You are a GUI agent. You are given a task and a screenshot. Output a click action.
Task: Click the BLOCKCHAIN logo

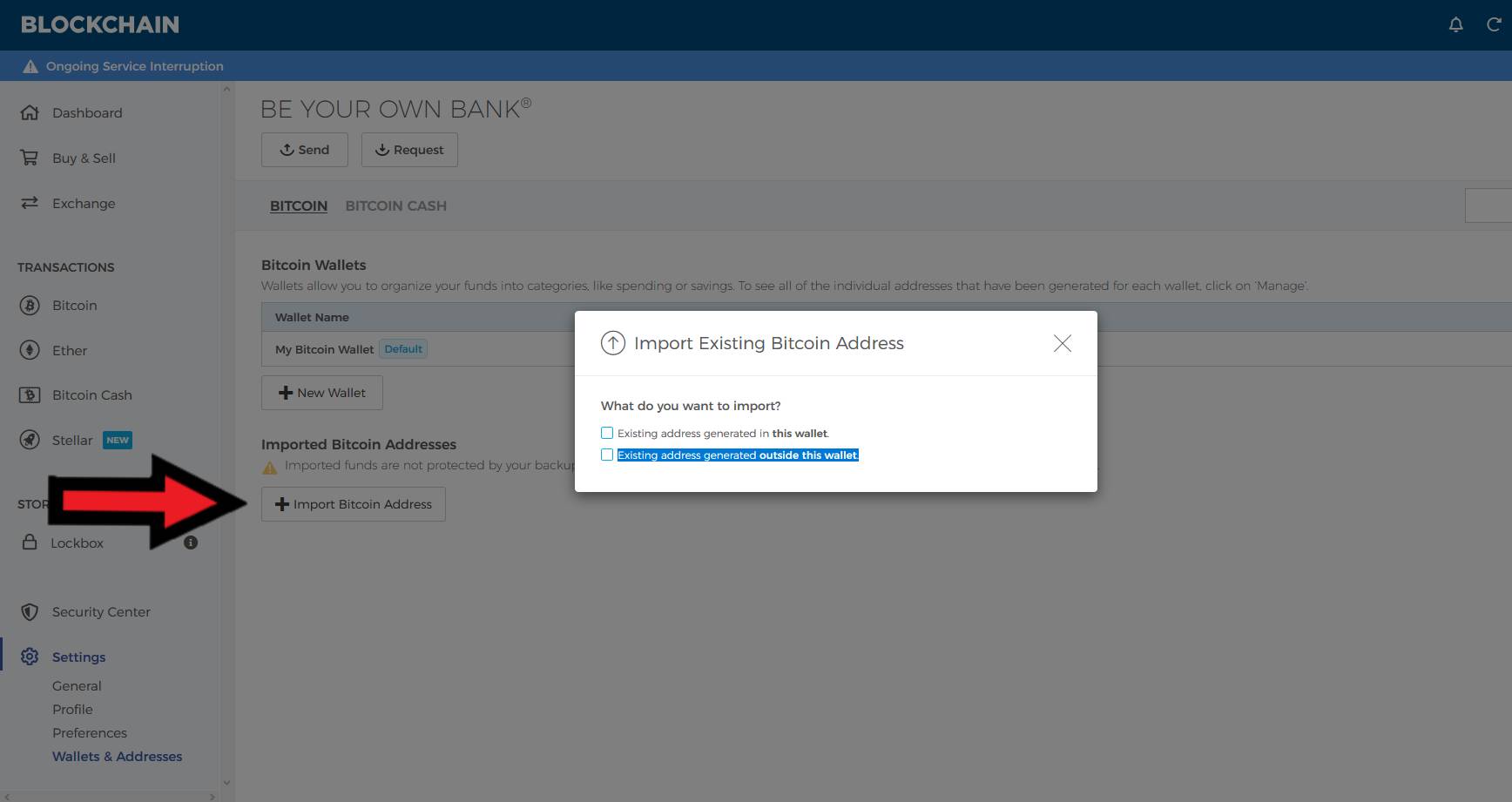tap(100, 25)
